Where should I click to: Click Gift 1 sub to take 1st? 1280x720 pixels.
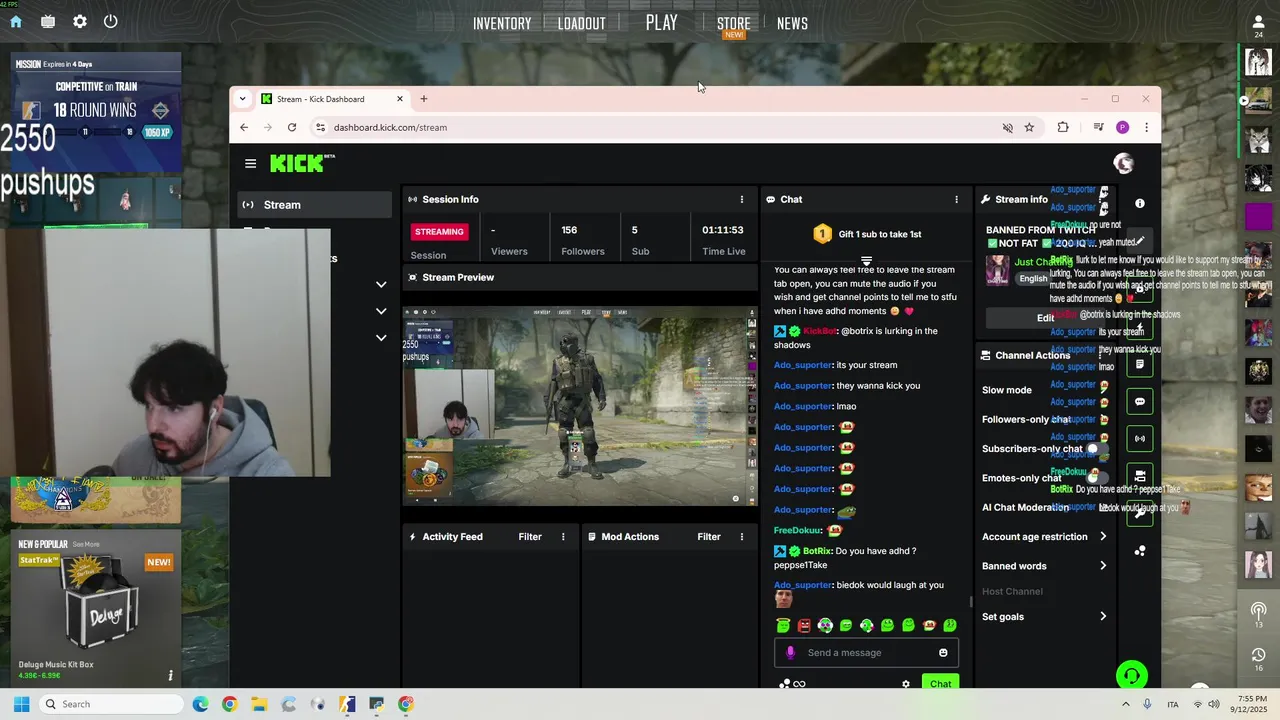point(866,234)
